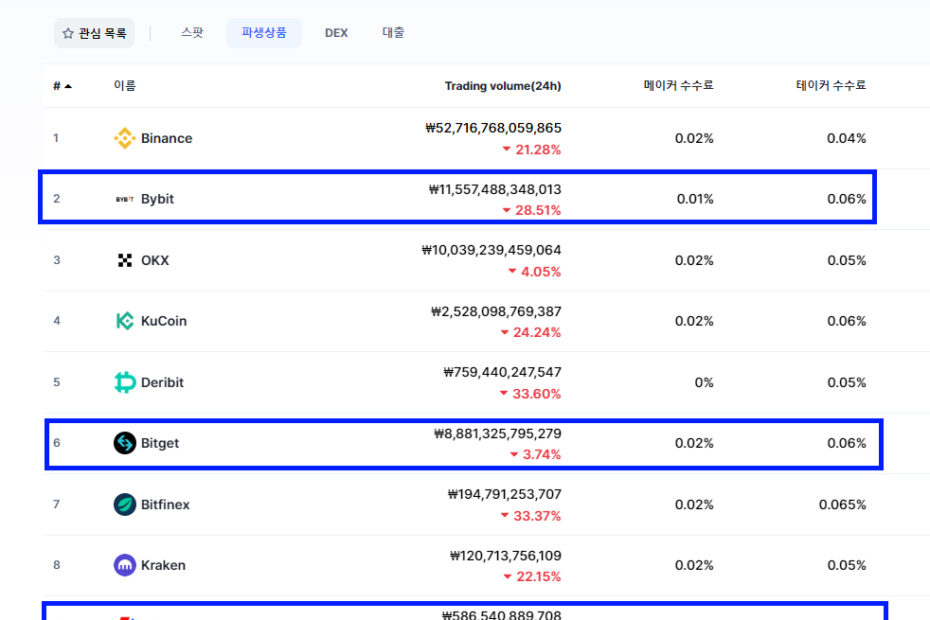Click OKX 4.05% change value
Screen dimensions: 930x620
(x=541, y=272)
